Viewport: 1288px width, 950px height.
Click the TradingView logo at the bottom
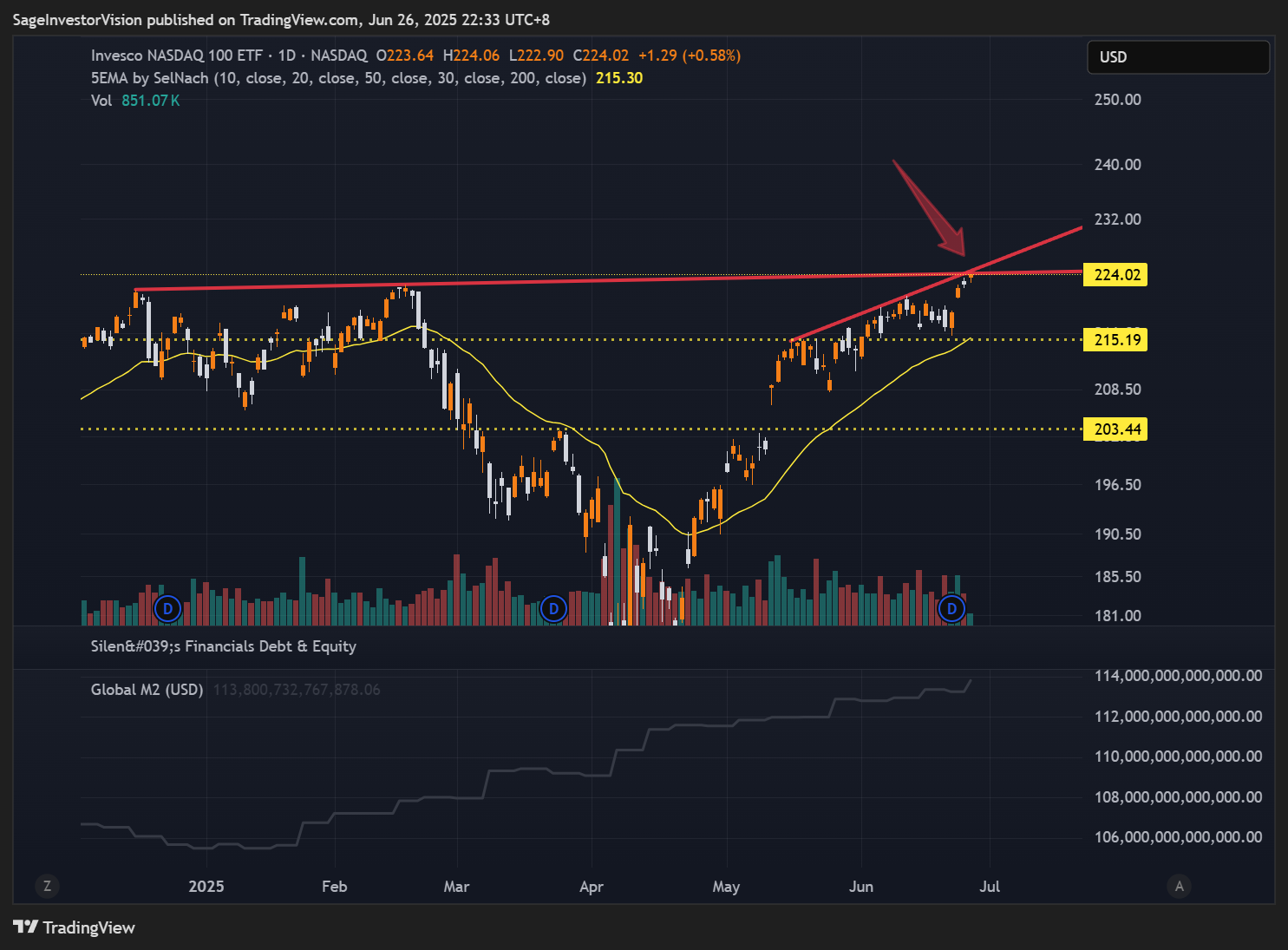click(75, 927)
